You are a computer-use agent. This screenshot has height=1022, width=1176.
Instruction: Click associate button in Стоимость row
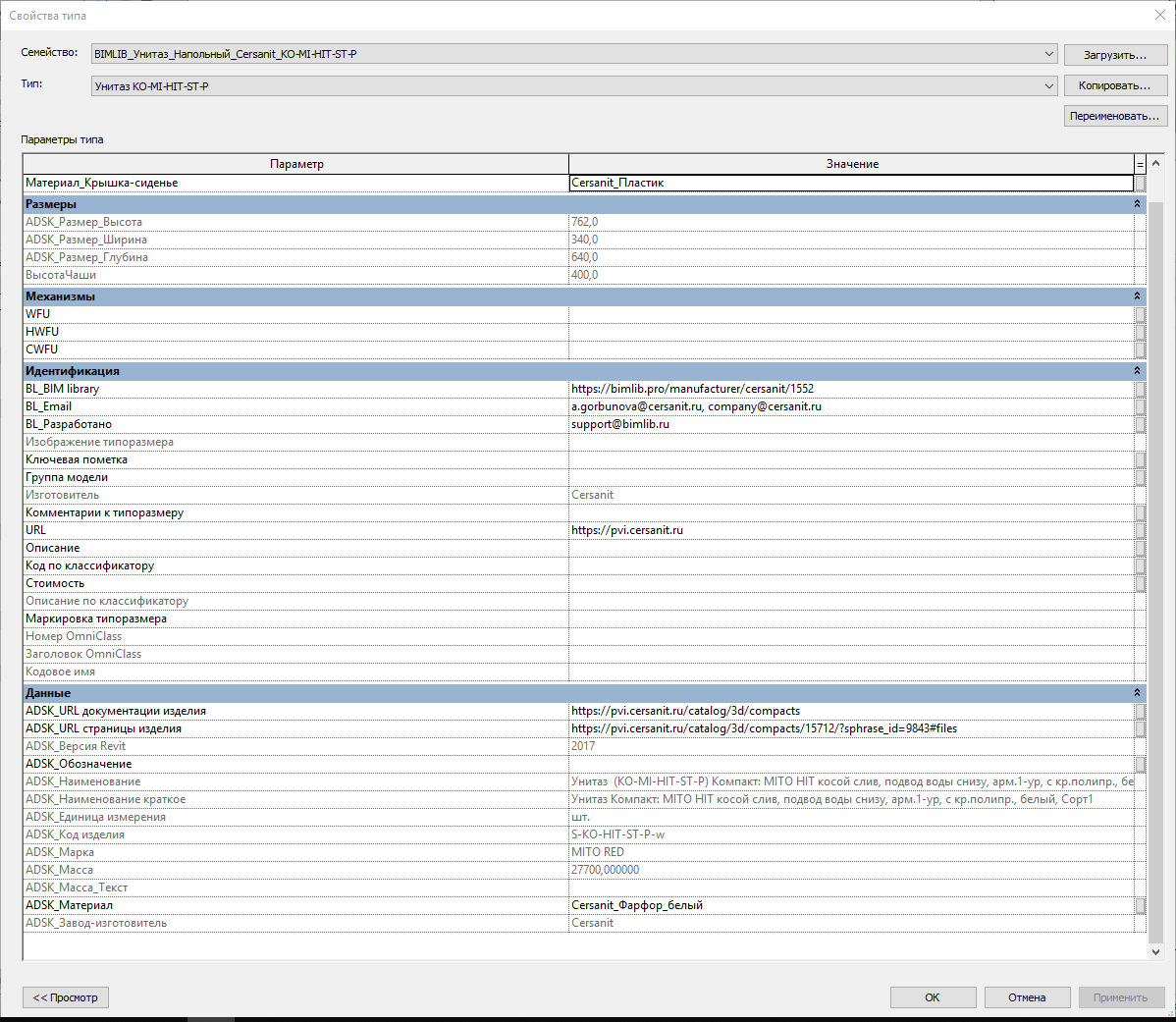pos(1140,583)
